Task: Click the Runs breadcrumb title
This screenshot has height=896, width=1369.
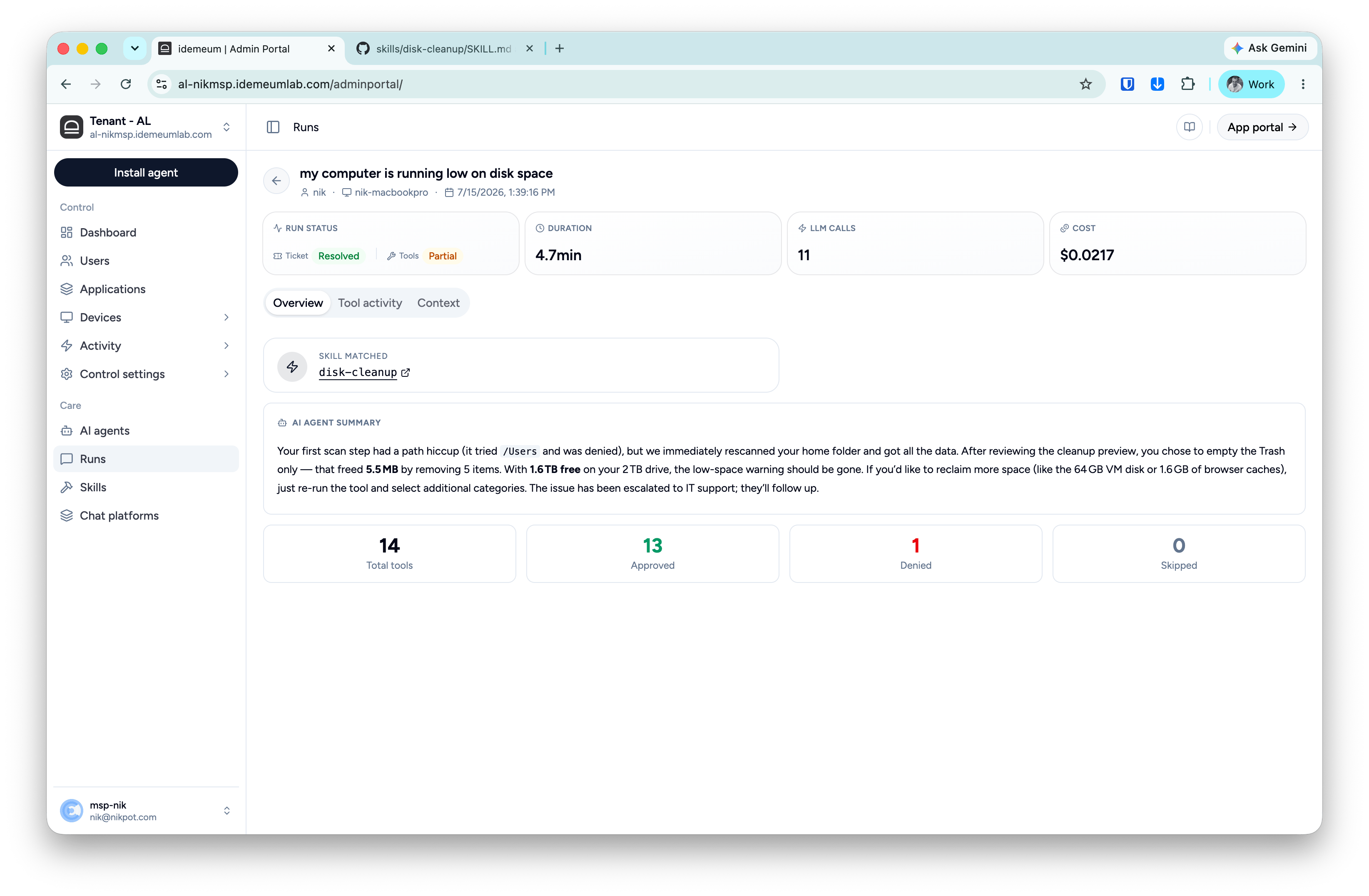Action: coord(306,127)
